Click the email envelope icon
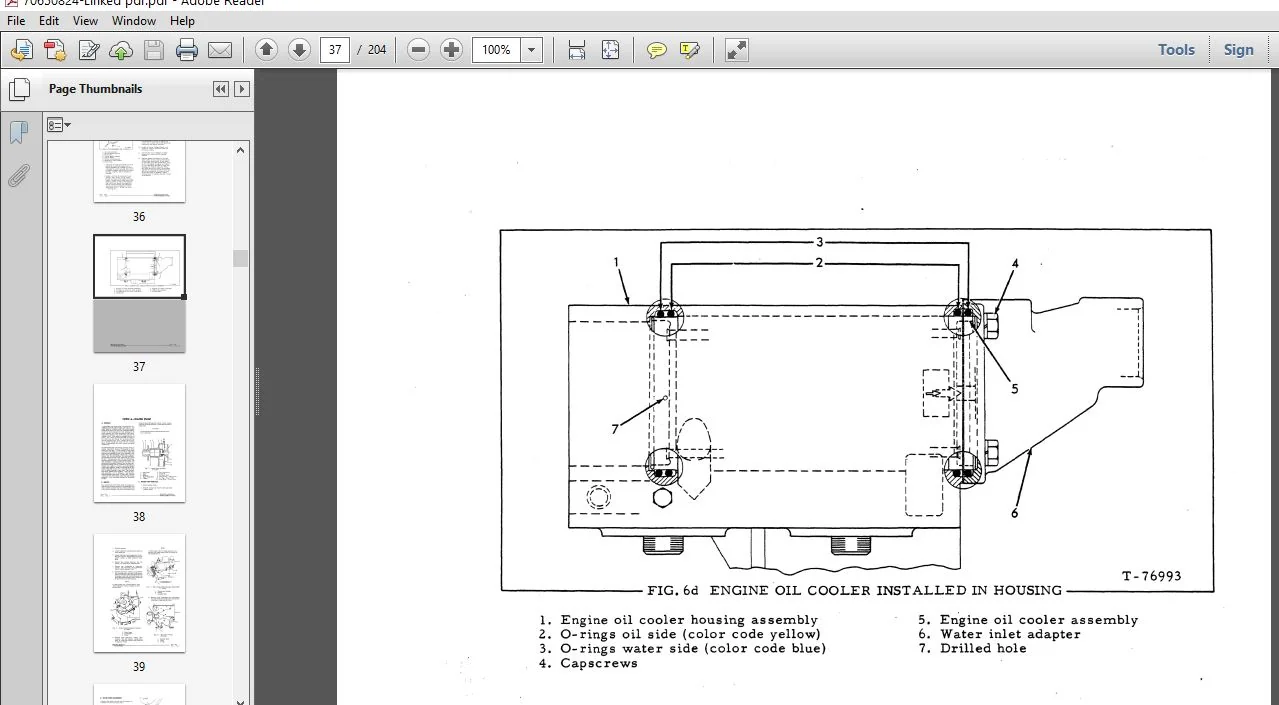Screen dimensions: 1279x705 [x=220, y=50]
